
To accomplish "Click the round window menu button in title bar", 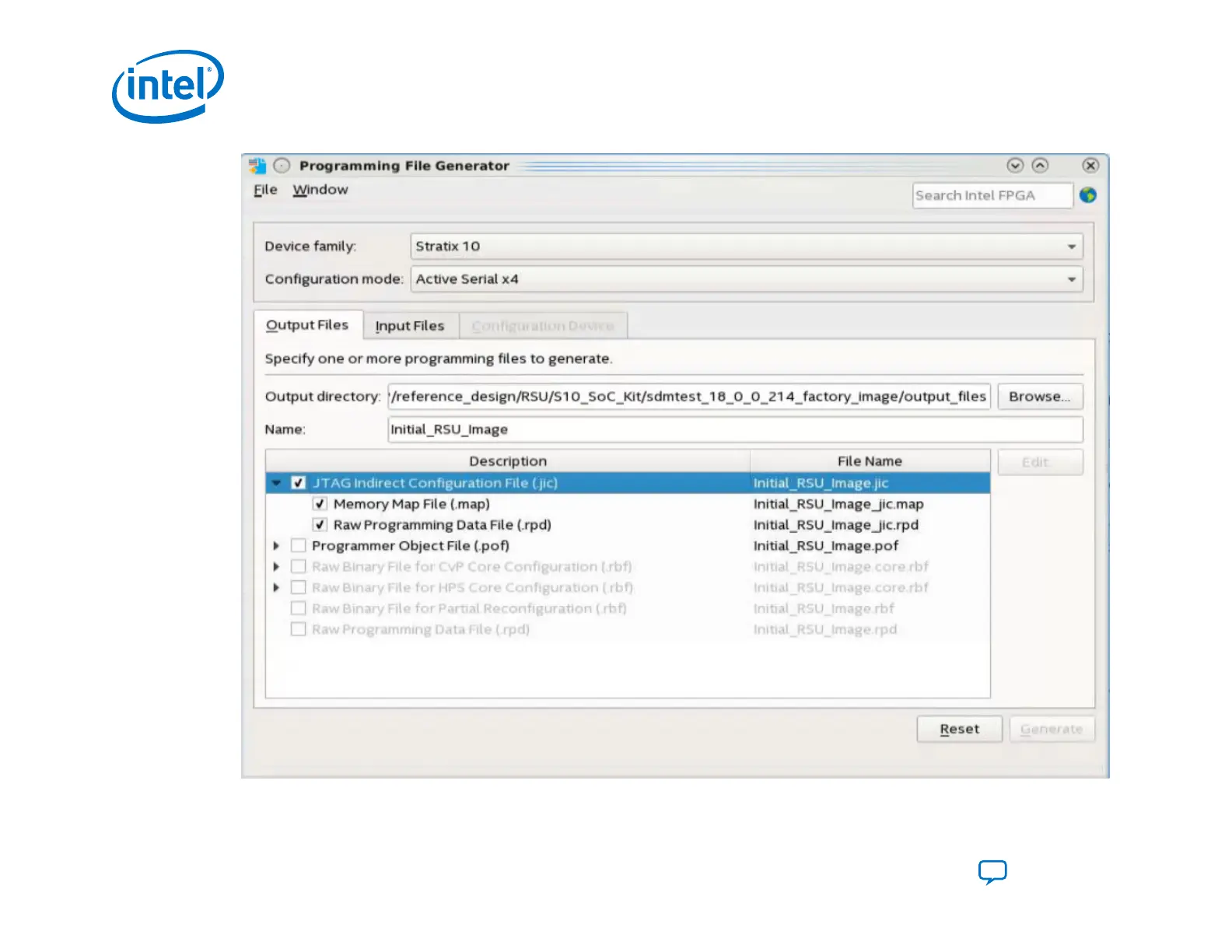I will [282, 166].
